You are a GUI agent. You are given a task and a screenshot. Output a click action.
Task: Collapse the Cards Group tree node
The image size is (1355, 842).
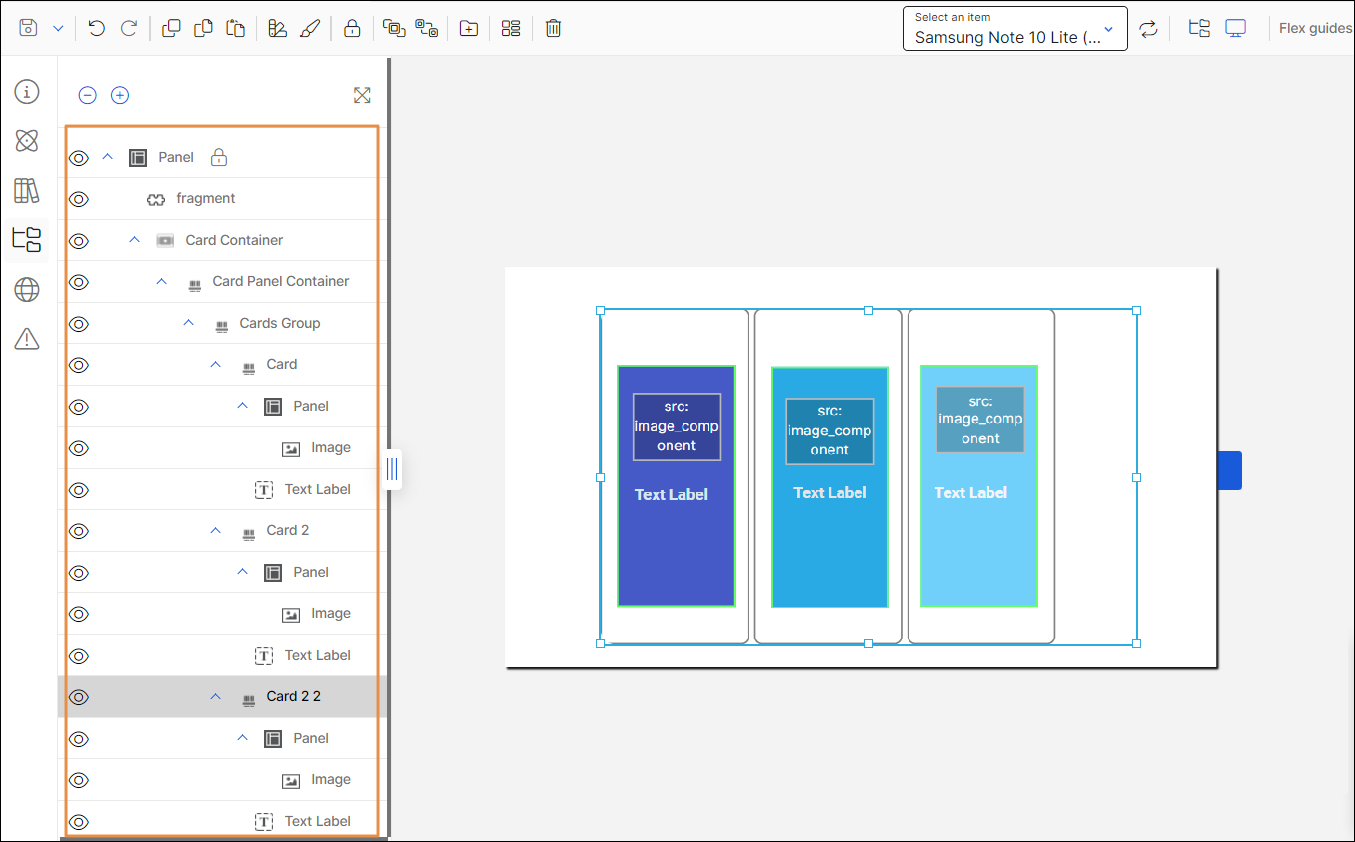point(189,323)
